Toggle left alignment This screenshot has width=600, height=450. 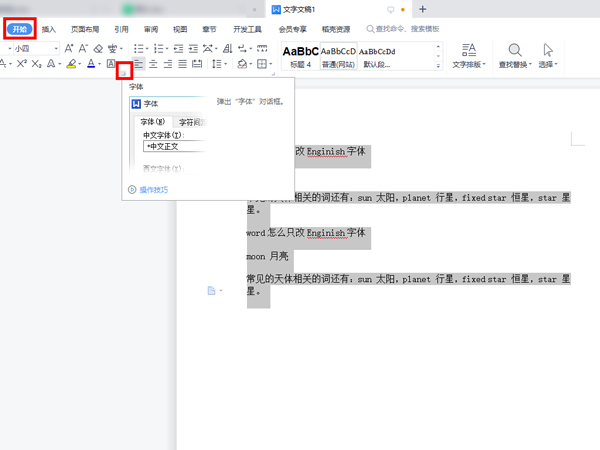[x=139, y=64]
